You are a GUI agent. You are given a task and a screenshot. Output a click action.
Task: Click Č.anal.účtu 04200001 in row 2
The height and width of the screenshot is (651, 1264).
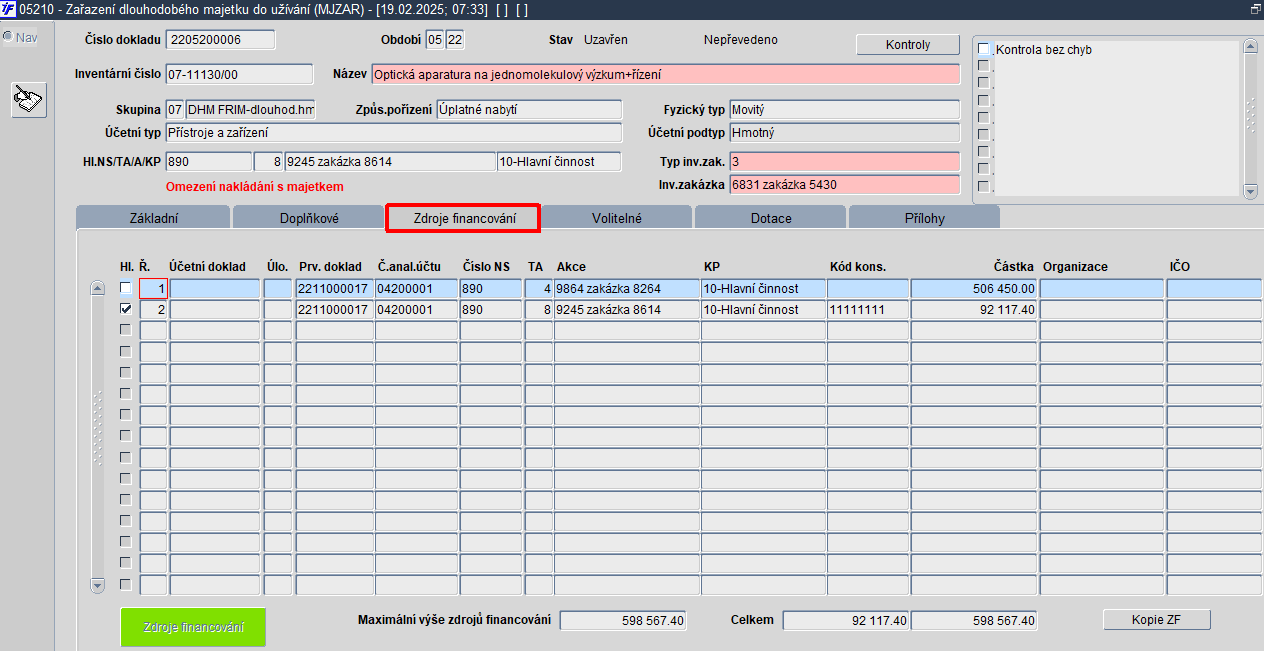pyautogui.click(x=417, y=310)
